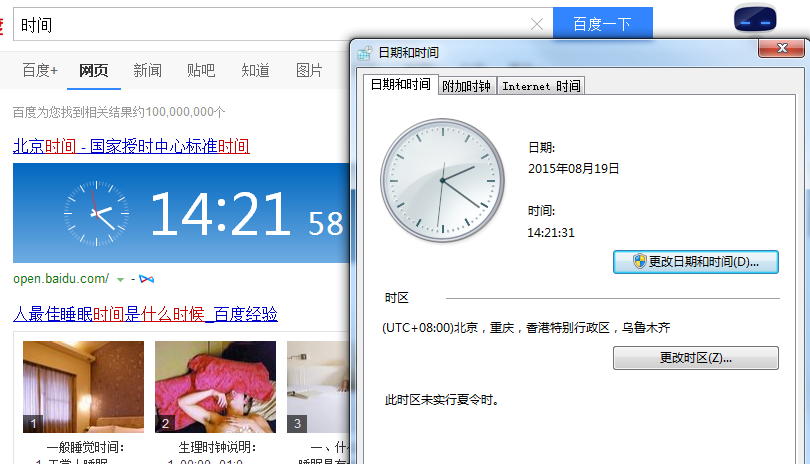Open sleep thumbnail number 3

318,386
